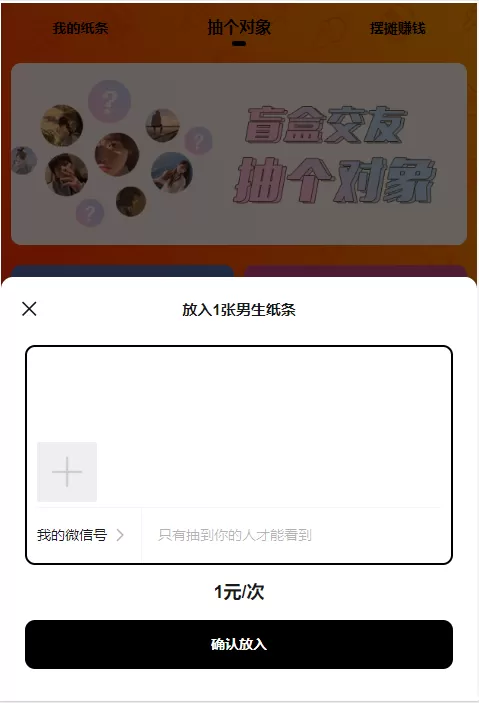The height and width of the screenshot is (703, 479).
Task: Click the 1元/次 price label
Action: point(239,592)
